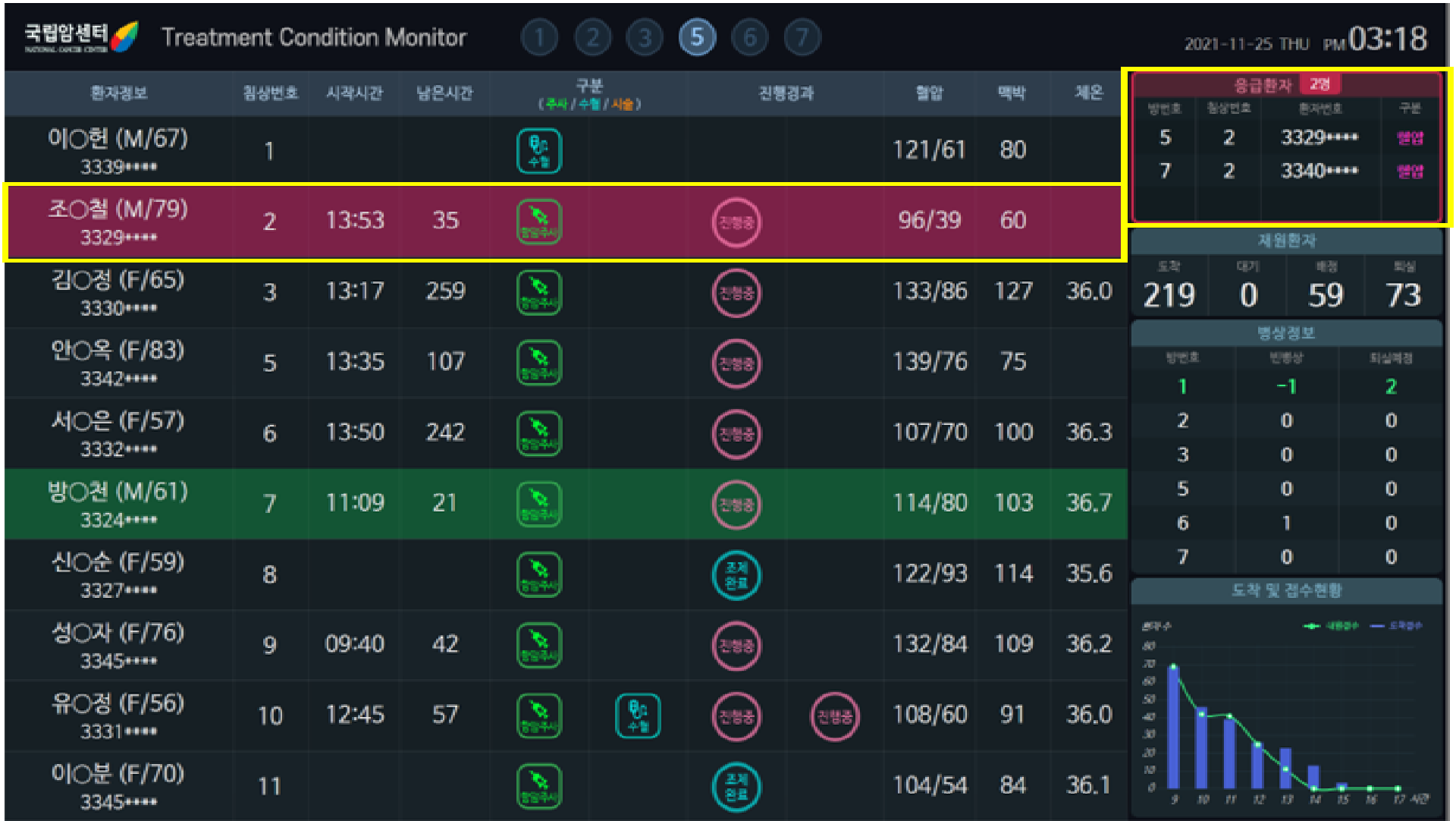Screen dimensions: 1456x821
Task: Select emergency patient 3329 in alert panel
Action: [x=1318, y=137]
